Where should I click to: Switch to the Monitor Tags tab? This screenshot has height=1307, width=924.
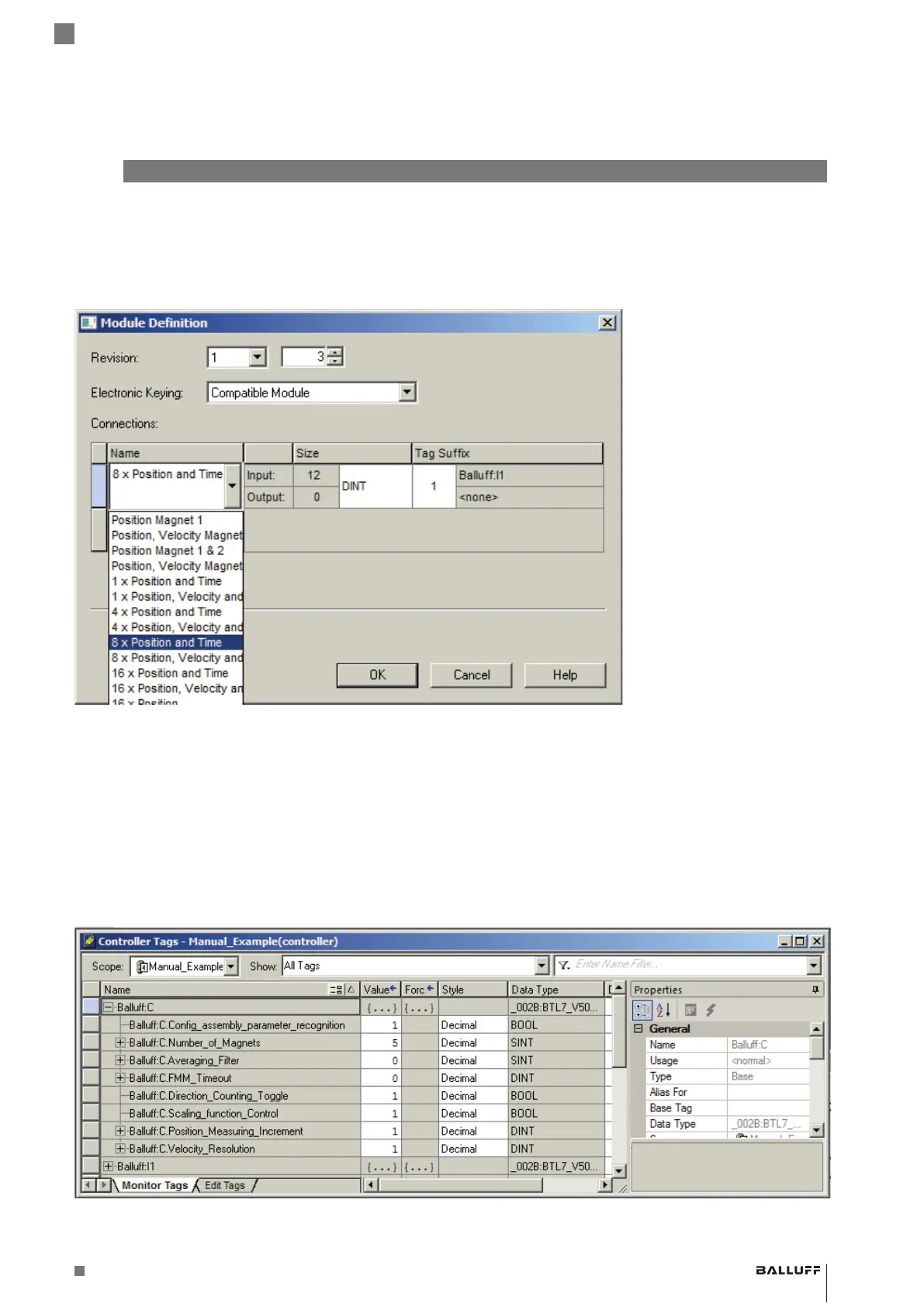pos(154,1185)
